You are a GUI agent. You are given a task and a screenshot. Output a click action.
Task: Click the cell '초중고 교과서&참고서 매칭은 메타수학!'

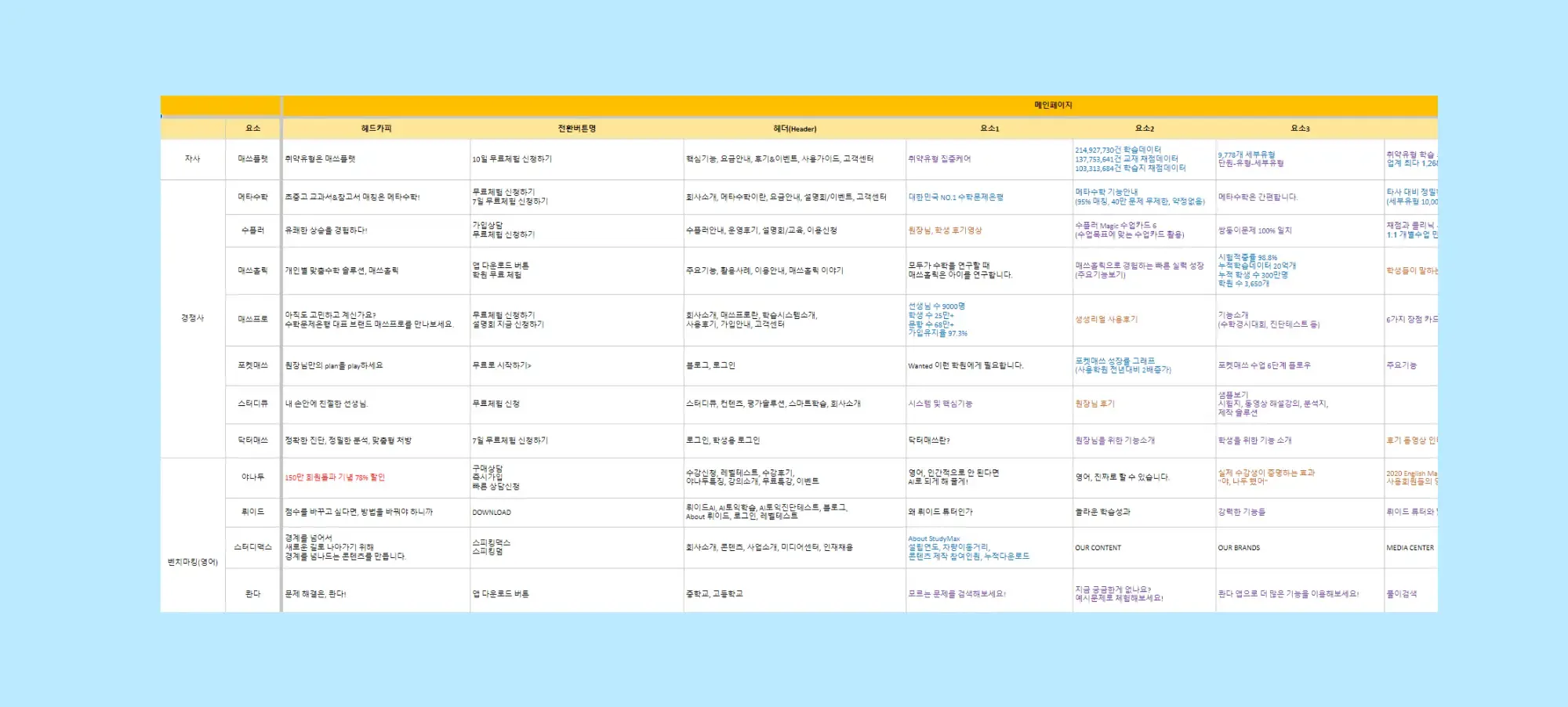376,198
